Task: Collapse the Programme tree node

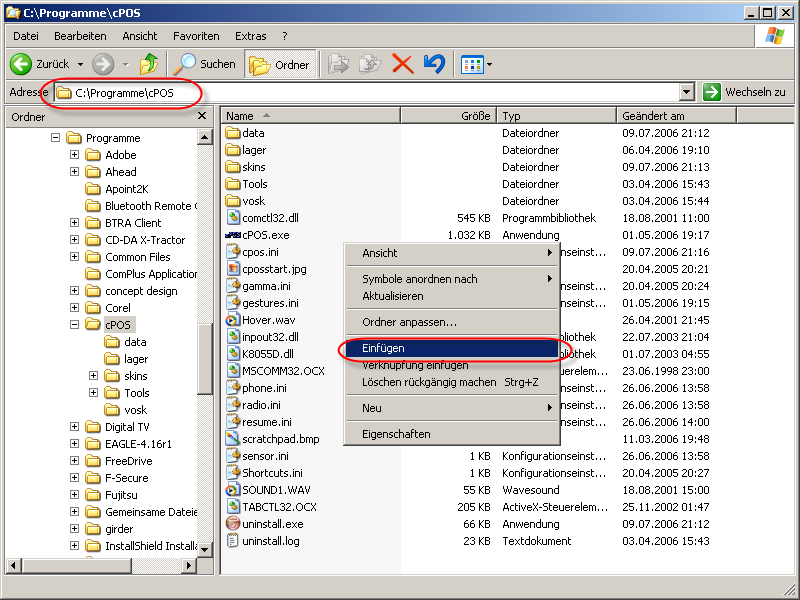Action: pos(55,138)
